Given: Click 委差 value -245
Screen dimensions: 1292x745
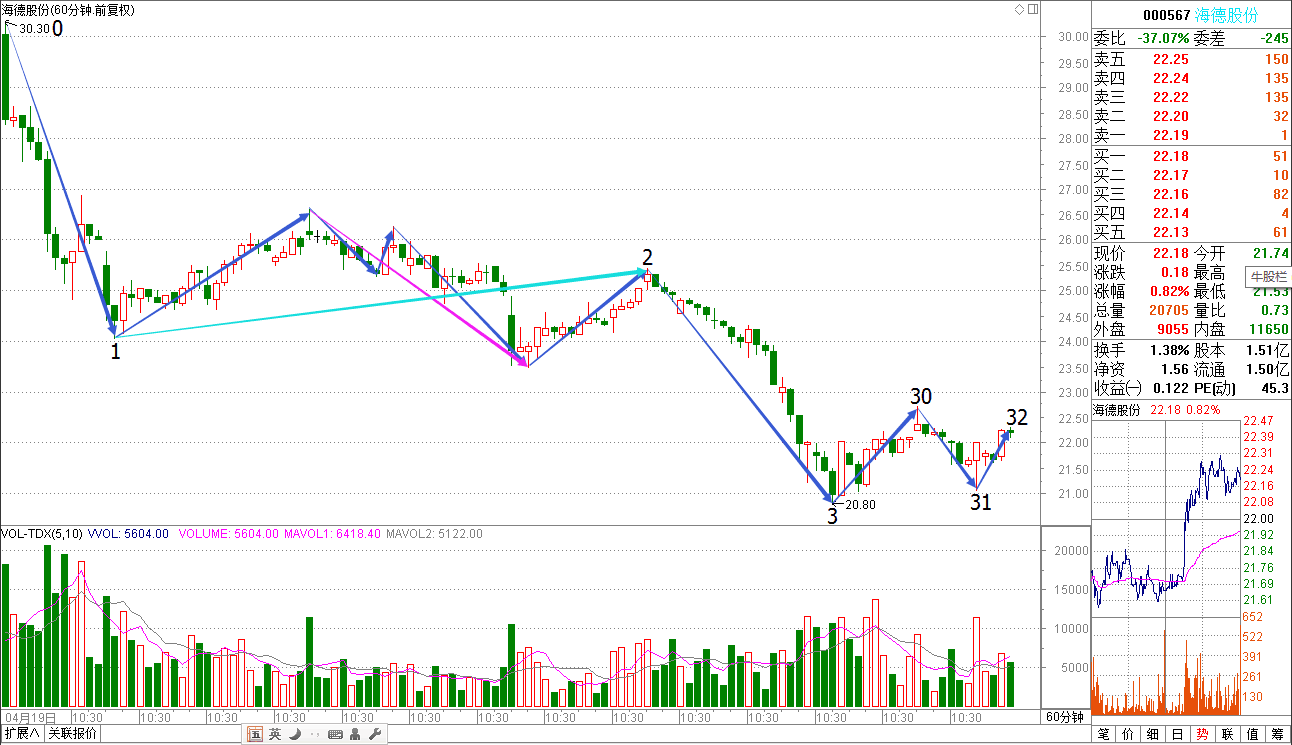Looking at the screenshot, I should coord(1275,38).
